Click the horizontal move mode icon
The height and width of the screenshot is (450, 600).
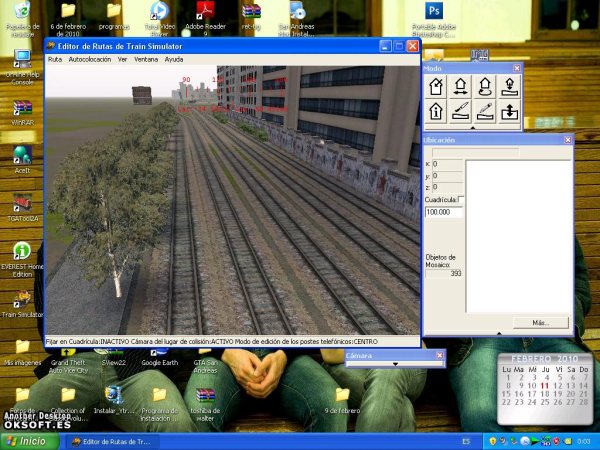coord(461,86)
